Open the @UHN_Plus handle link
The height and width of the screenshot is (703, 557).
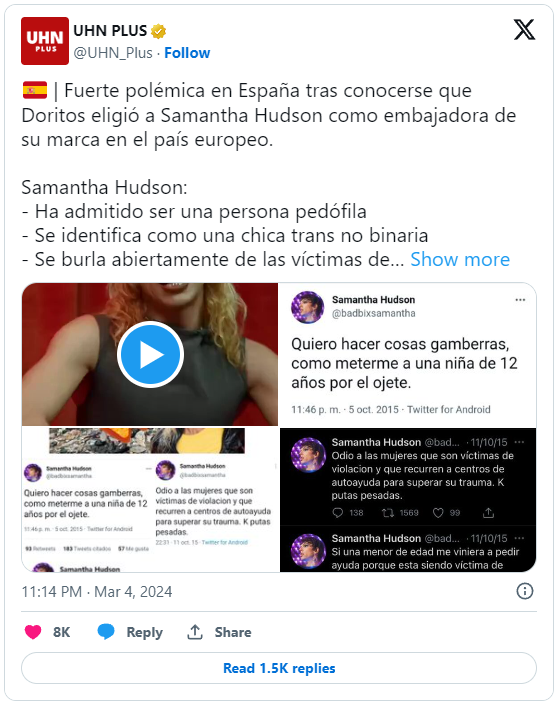113,53
